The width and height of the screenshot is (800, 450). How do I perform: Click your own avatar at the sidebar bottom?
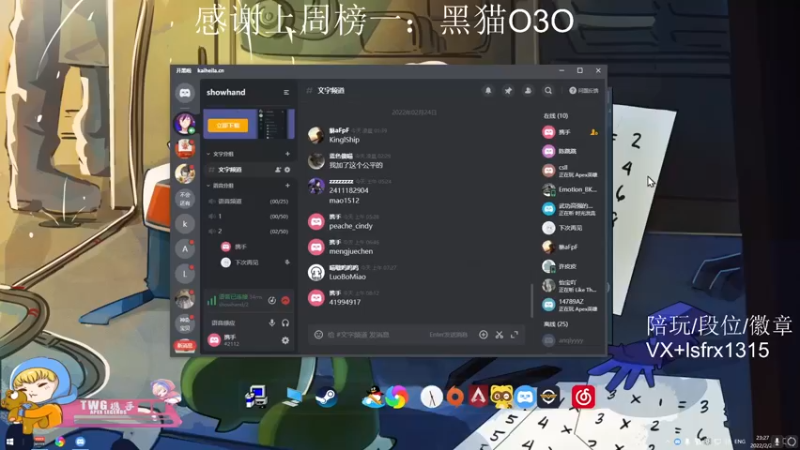(x=214, y=340)
